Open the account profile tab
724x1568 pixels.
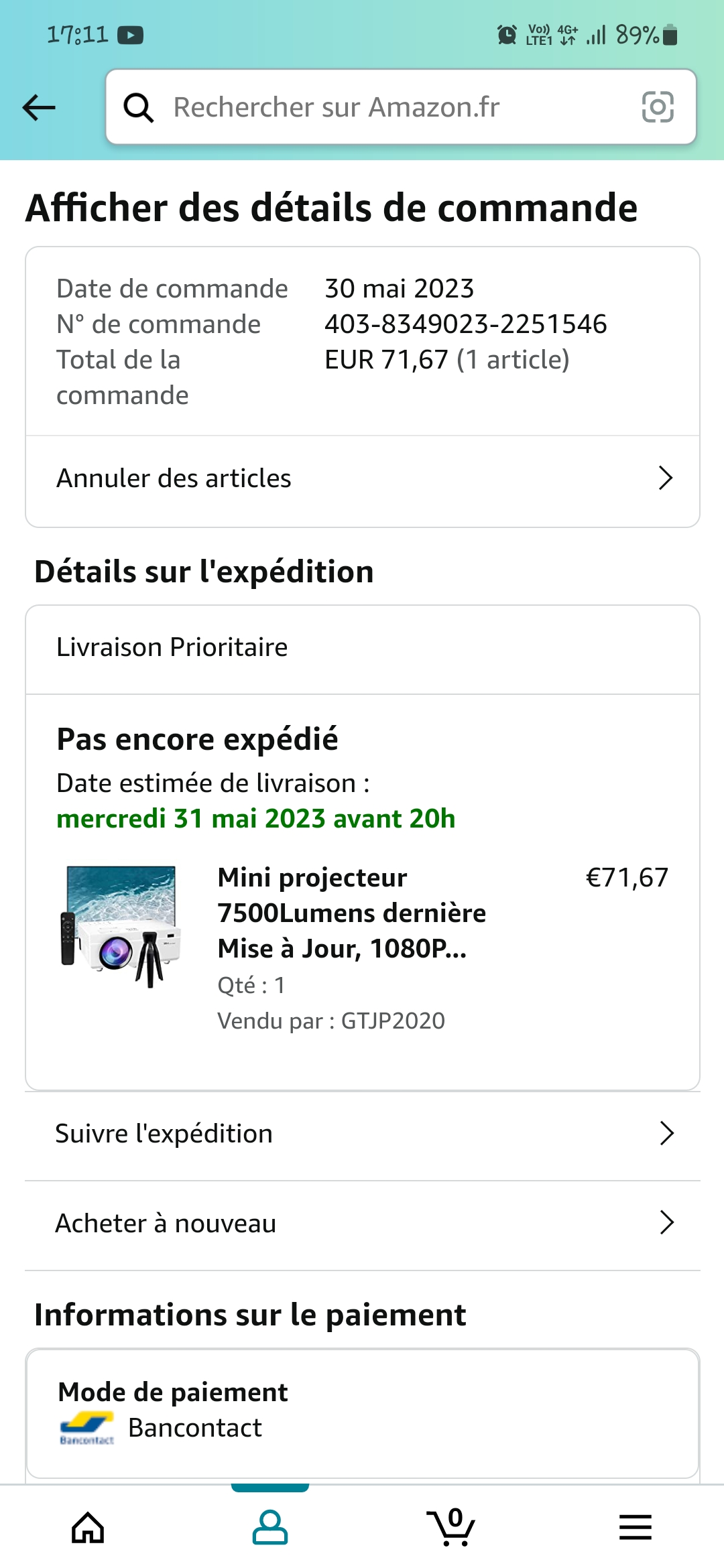point(269,1528)
